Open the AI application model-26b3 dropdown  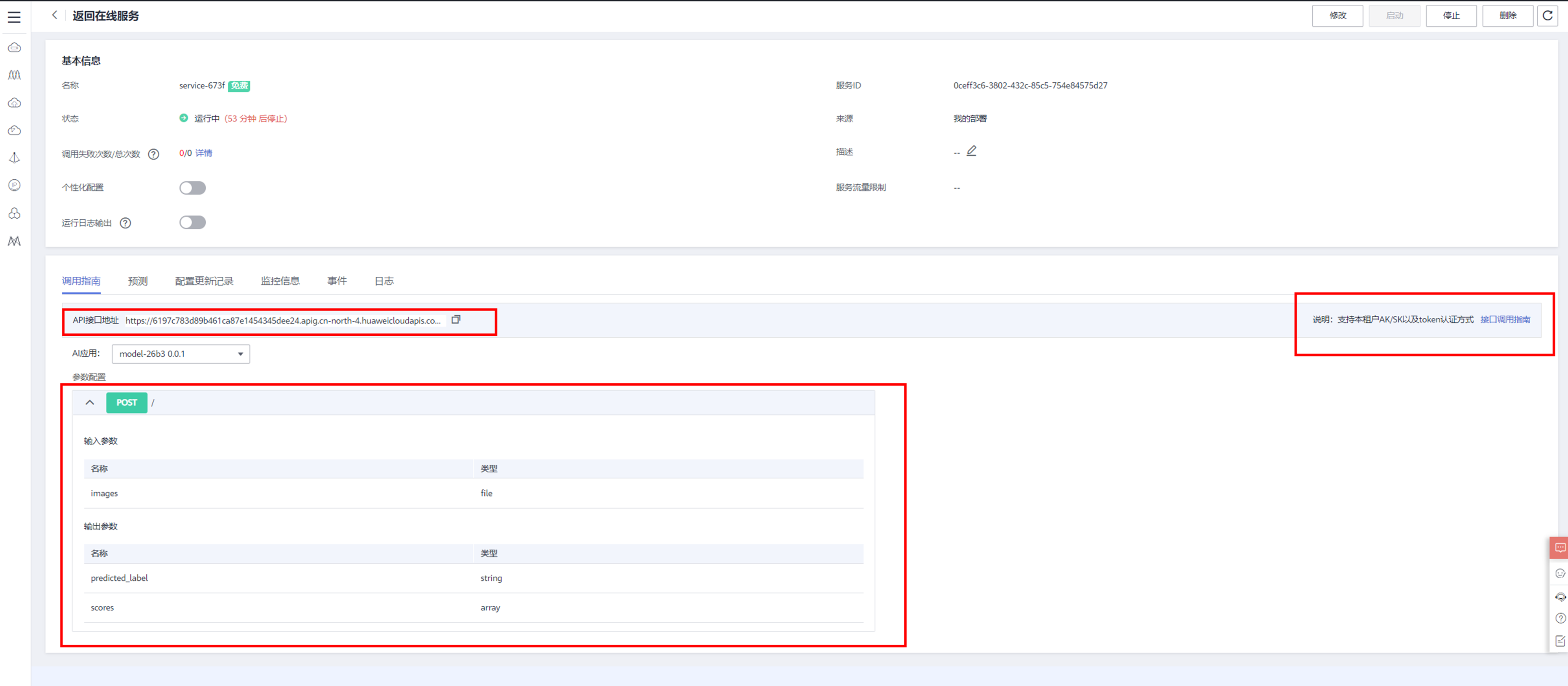coord(181,353)
